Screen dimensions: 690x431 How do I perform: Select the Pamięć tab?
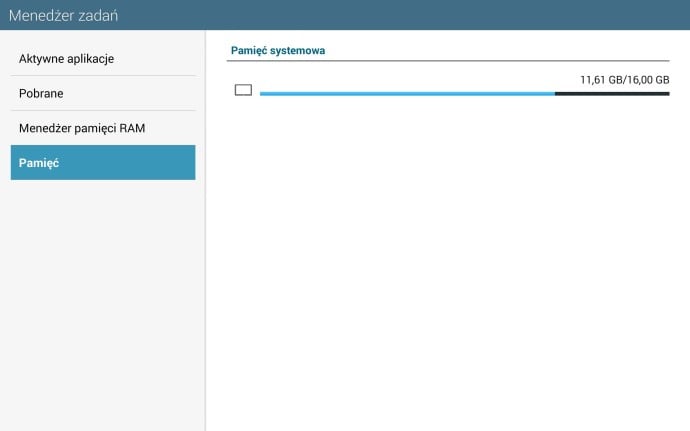(103, 162)
